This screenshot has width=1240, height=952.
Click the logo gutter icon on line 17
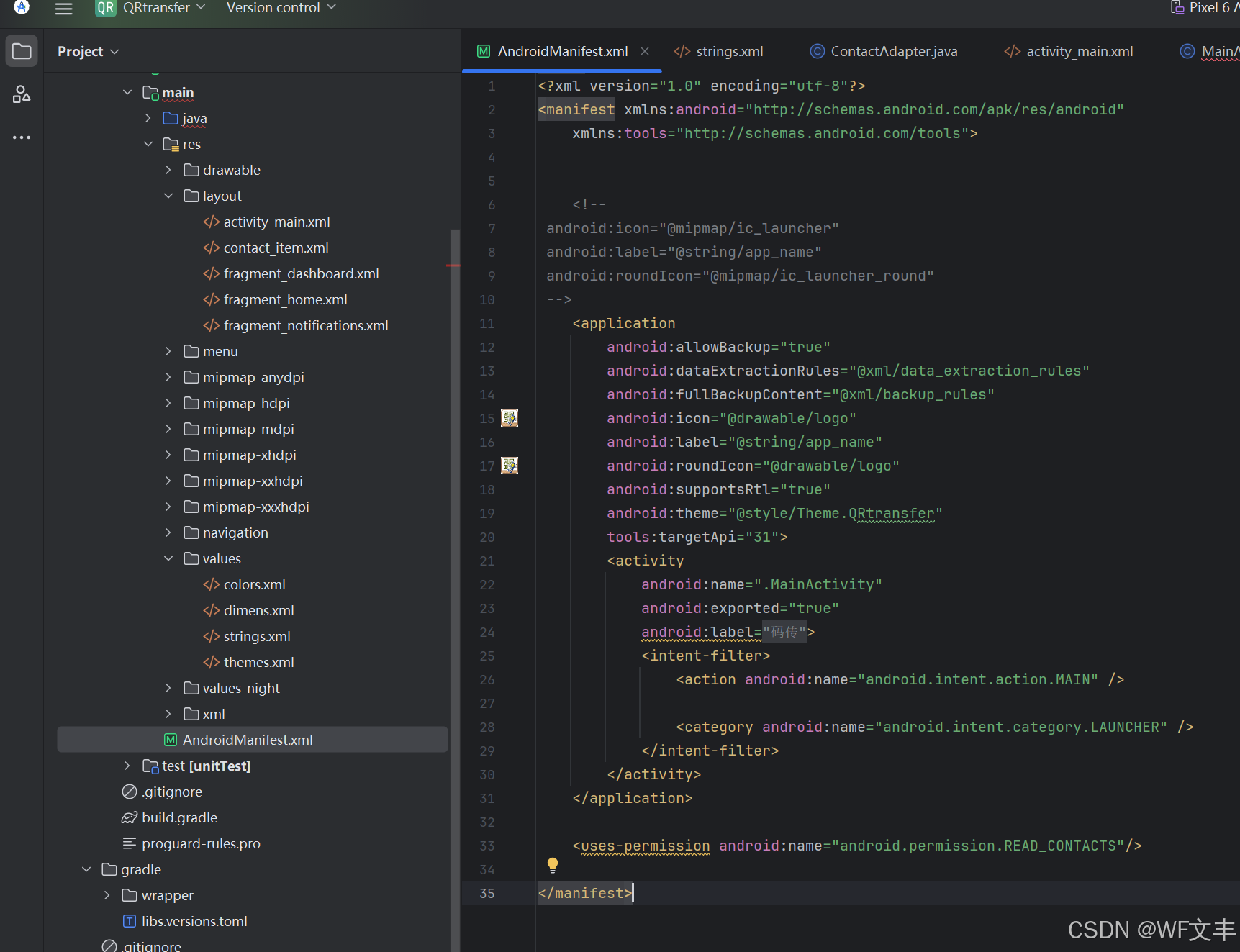coord(510,466)
